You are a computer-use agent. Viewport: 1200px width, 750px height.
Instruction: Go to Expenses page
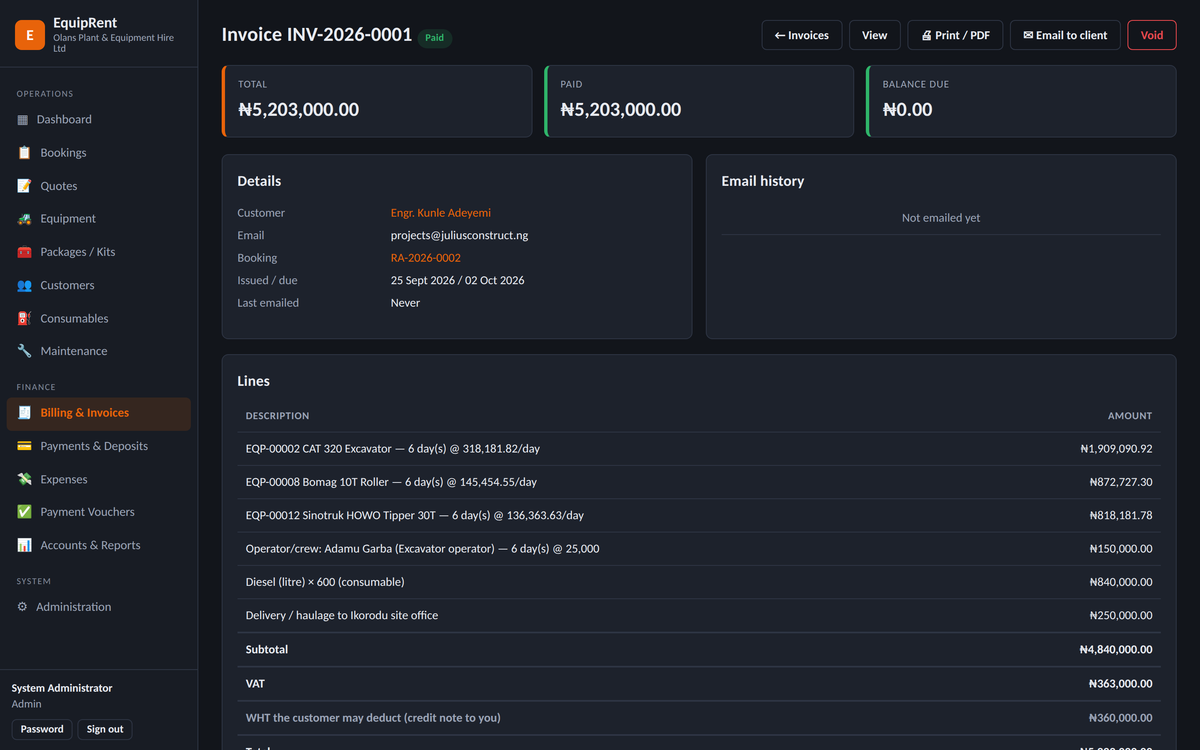point(98,479)
